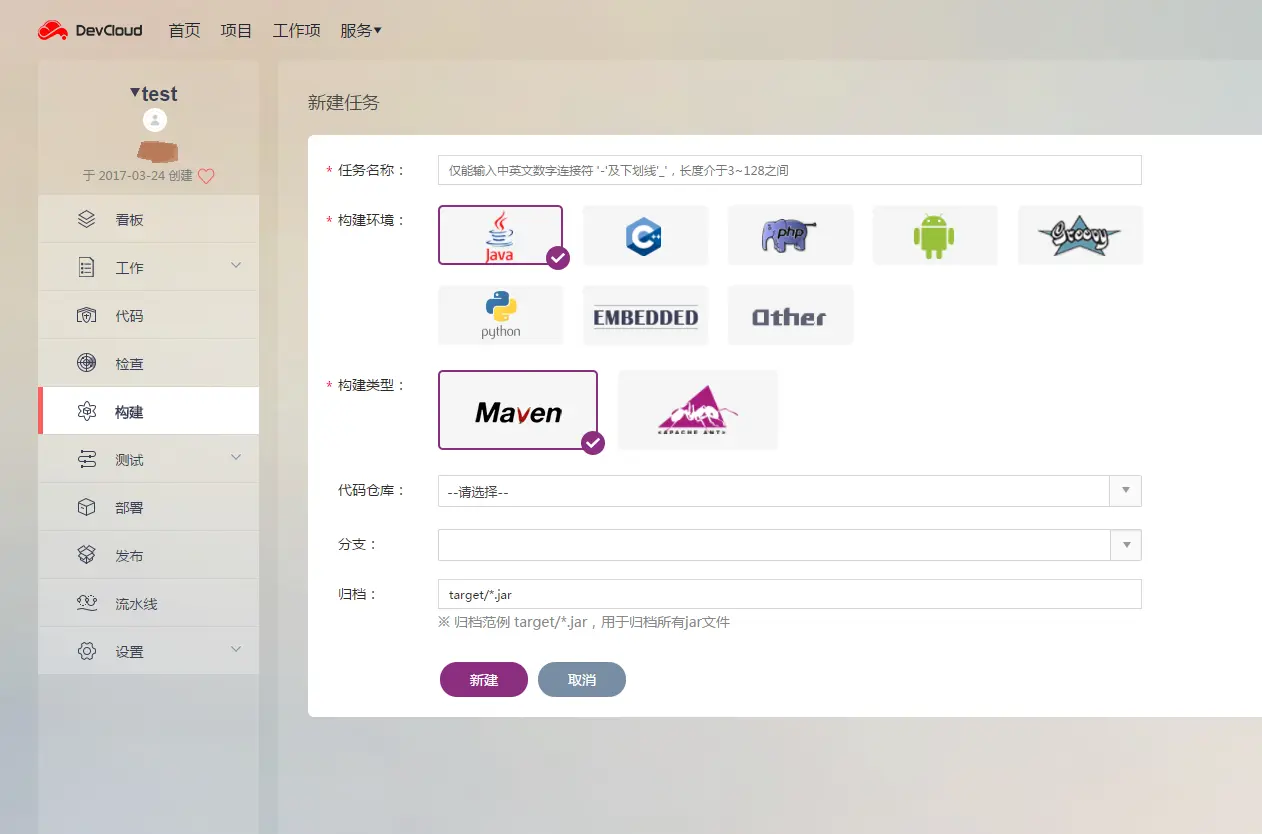Select the PHP build environment
This screenshot has width=1262, height=834.
point(790,235)
